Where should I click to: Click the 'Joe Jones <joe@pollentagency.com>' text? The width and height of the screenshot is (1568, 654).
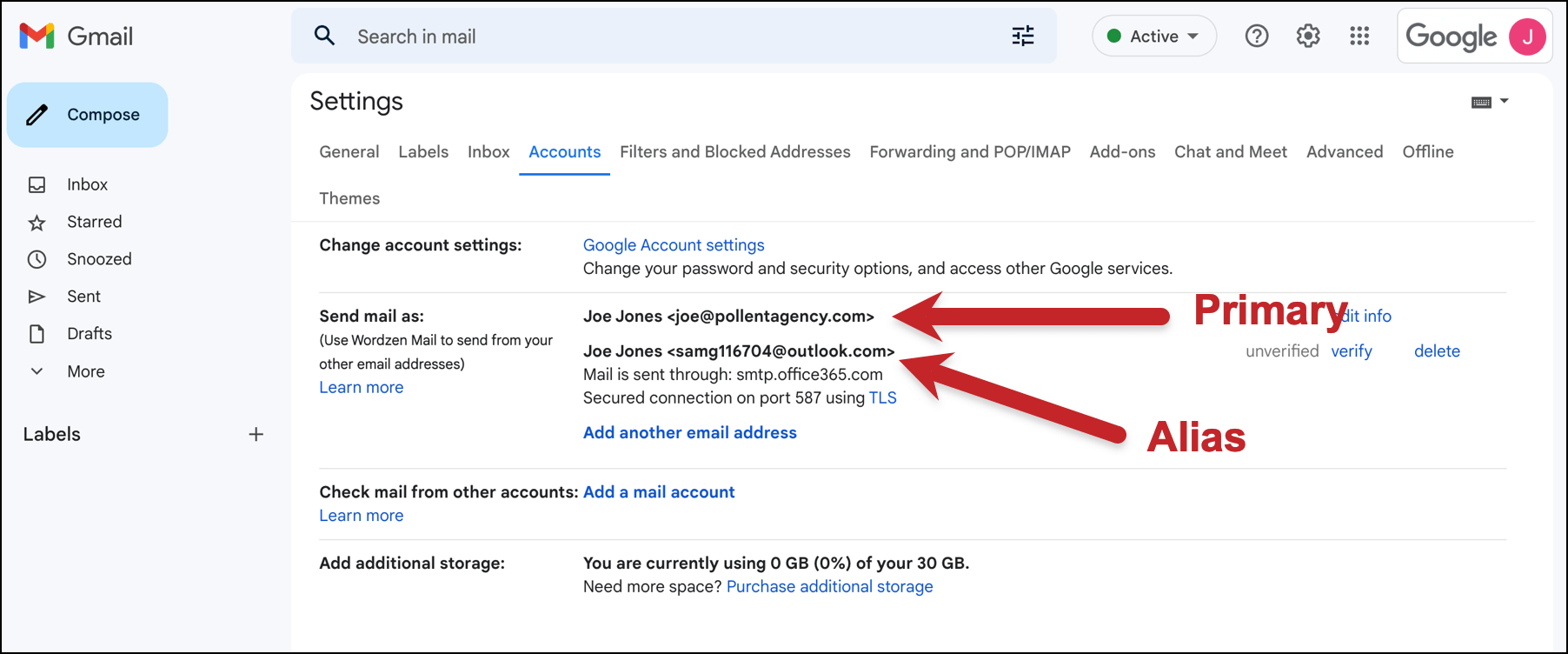tap(728, 316)
